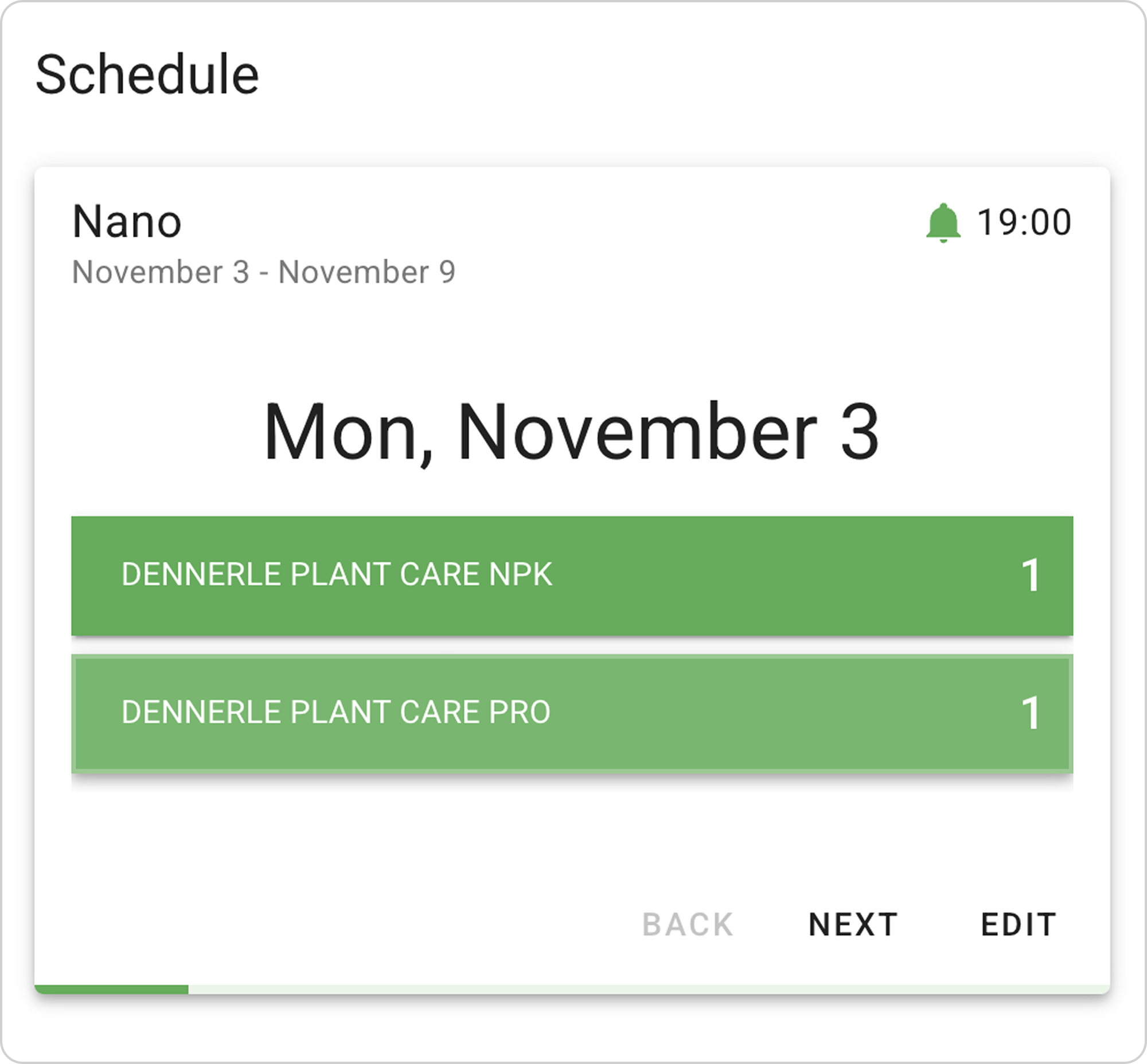Click the Schedule page heading
Viewport: 1147px width, 1064px height.
coord(147,75)
